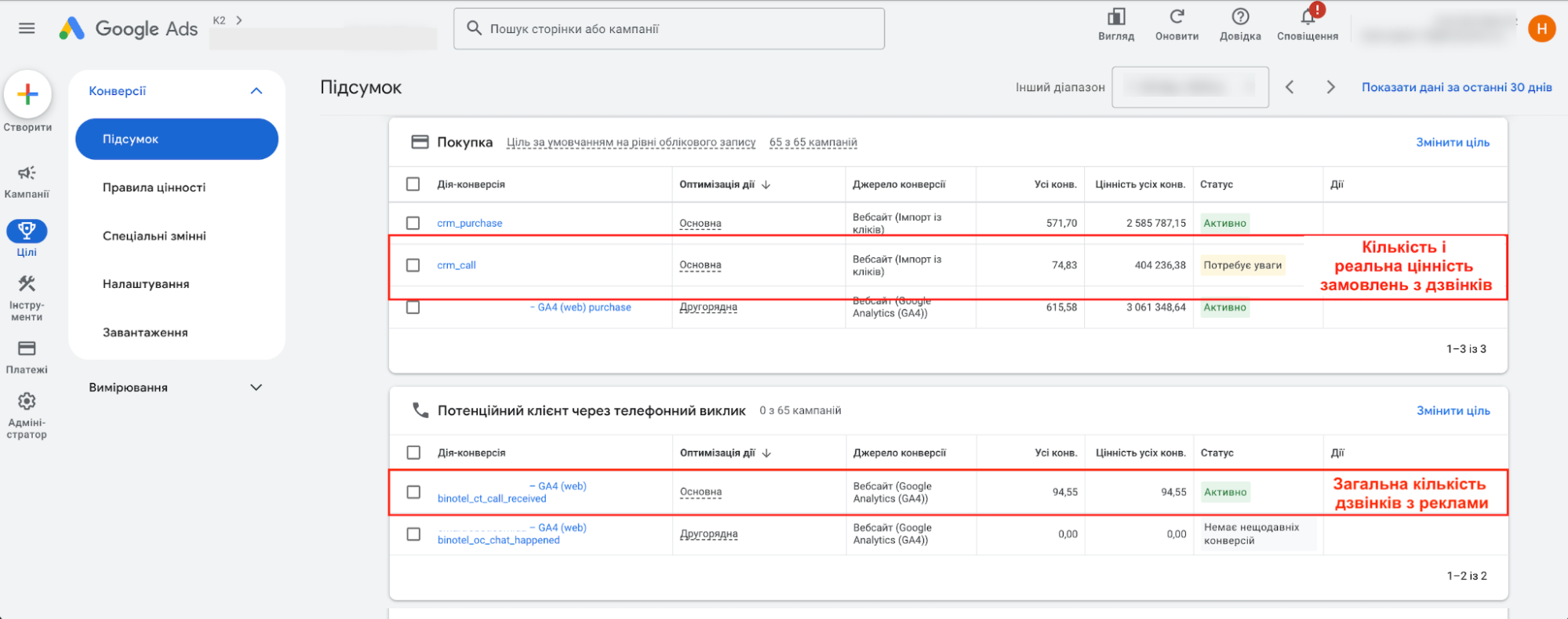Check the crm_purchase row checkbox
Viewport: 1568px width, 619px height.
413,223
